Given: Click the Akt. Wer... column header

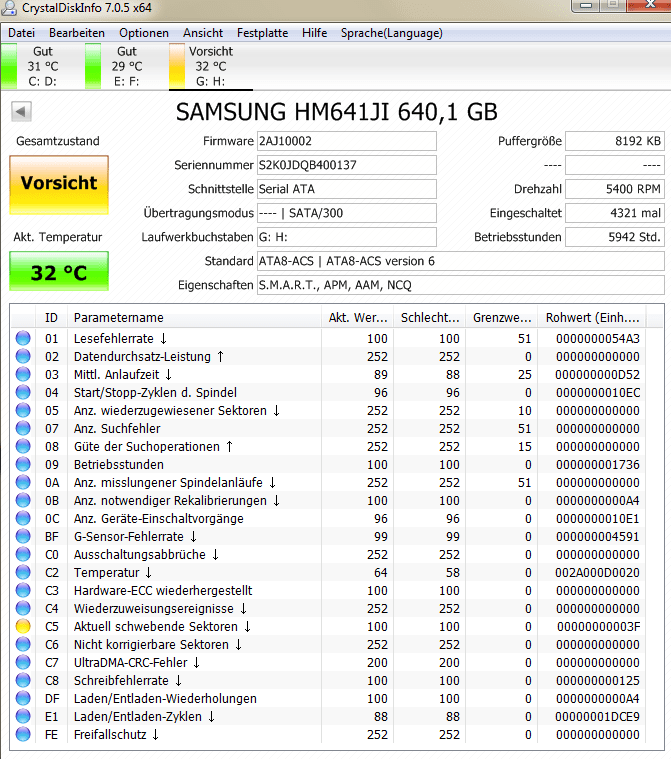Looking at the screenshot, I should coord(358,318).
